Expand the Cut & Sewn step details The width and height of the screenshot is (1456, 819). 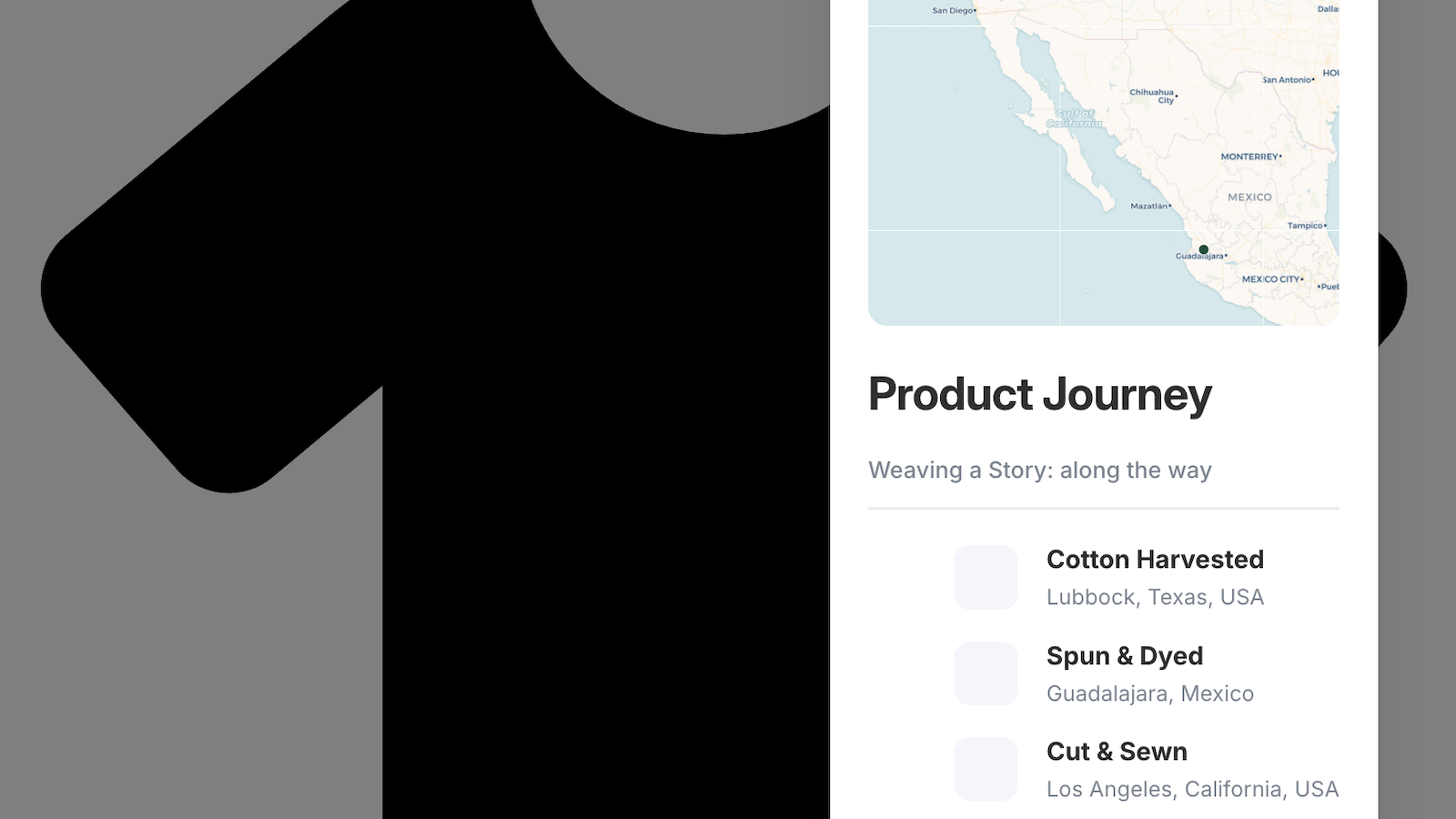(1117, 753)
